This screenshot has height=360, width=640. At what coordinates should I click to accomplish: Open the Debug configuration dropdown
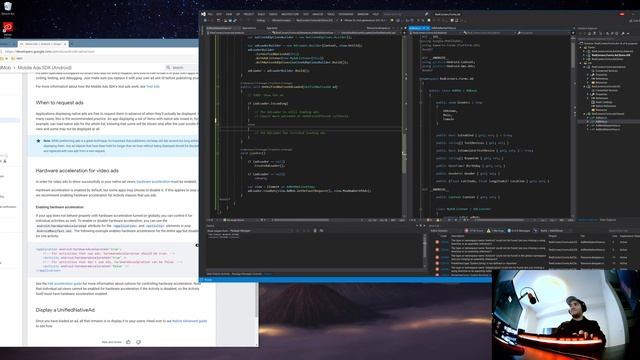click(262, 20)
